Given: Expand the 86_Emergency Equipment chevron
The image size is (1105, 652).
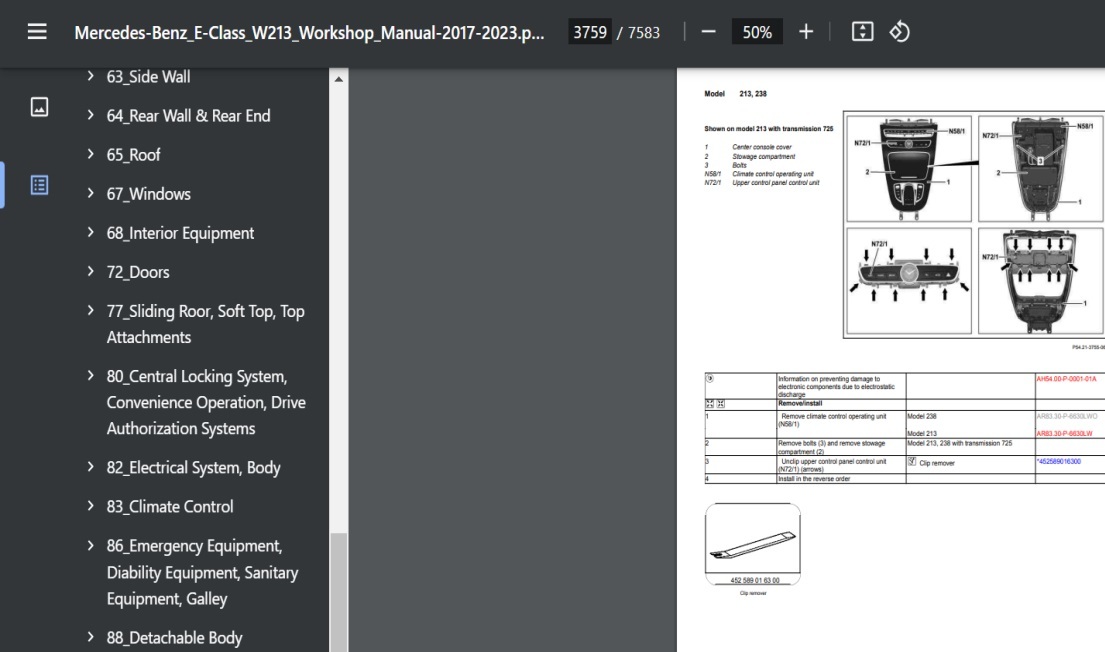Looking at the screenshot, I should [x=90, y=546].
